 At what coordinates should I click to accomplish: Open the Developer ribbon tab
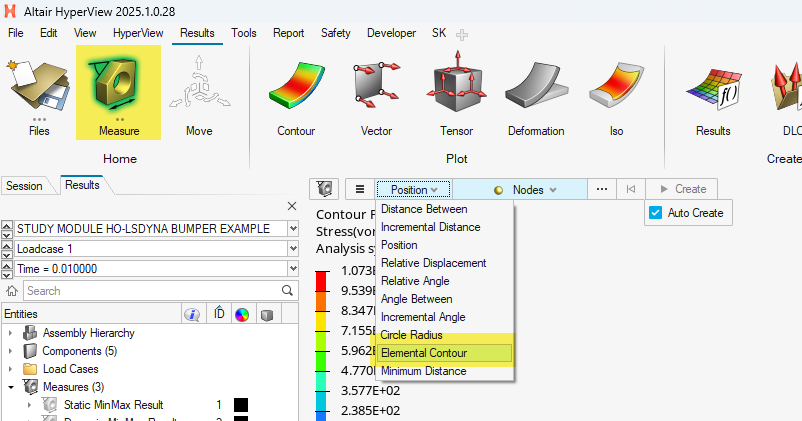click(391, 33)
